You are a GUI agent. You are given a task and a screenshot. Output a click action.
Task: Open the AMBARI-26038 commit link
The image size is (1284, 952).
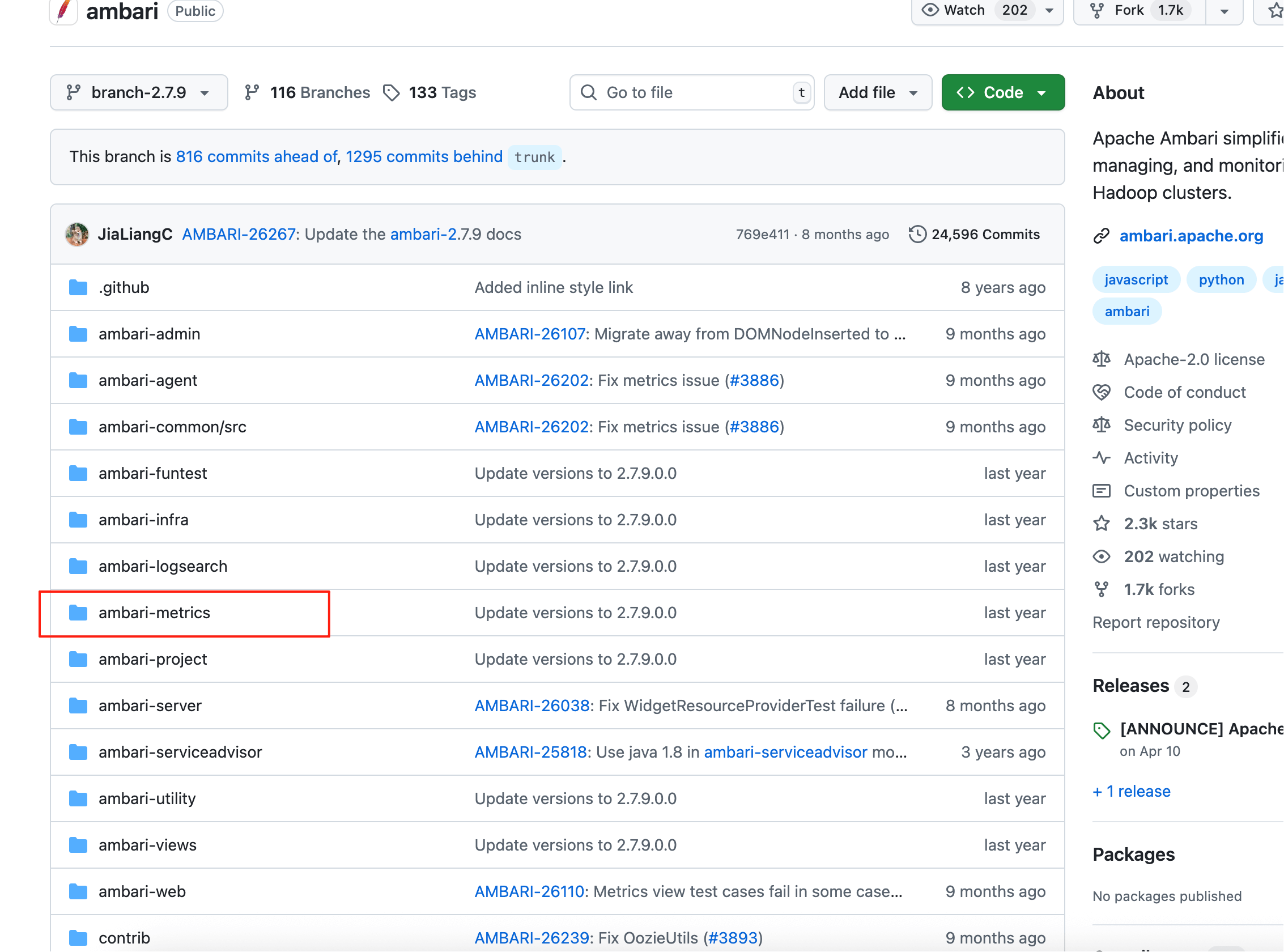(x=532, y=706)
